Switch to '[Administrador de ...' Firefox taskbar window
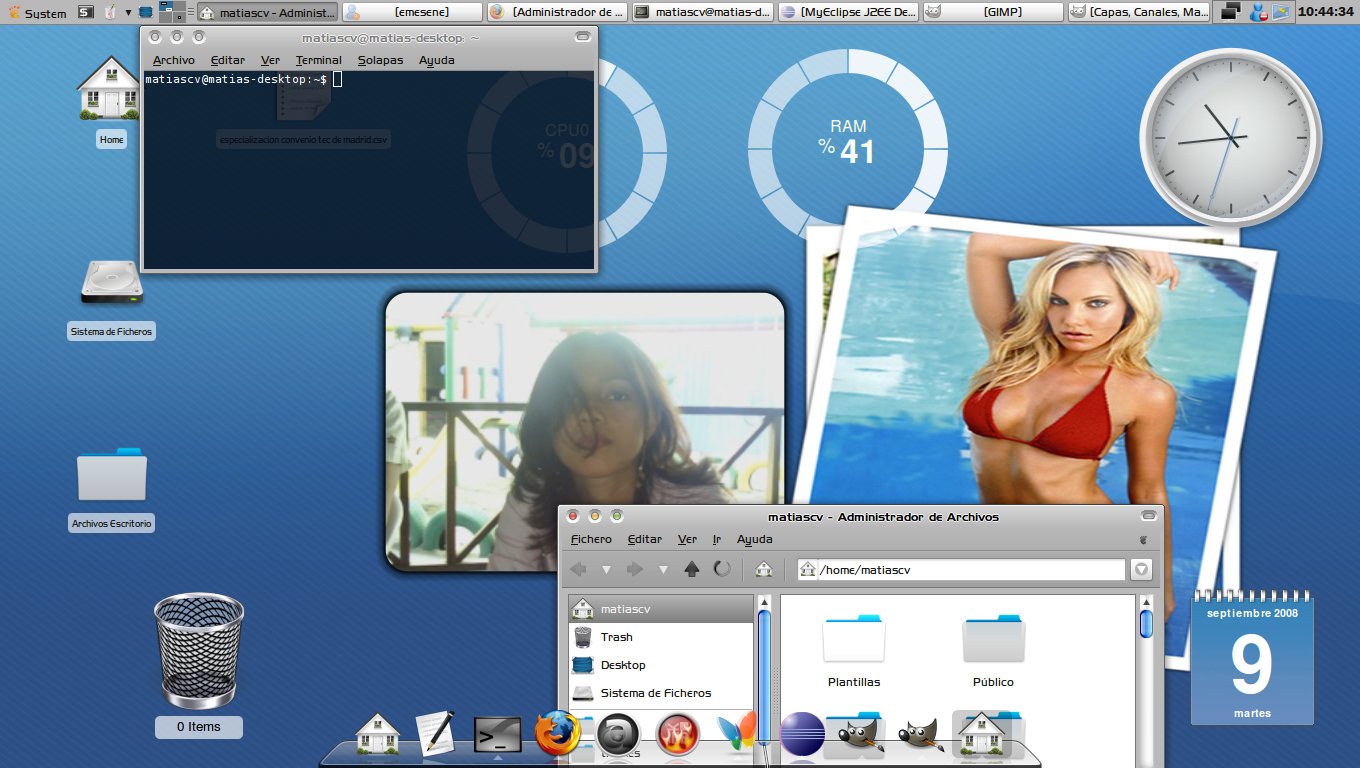 (x=558, y=13)
